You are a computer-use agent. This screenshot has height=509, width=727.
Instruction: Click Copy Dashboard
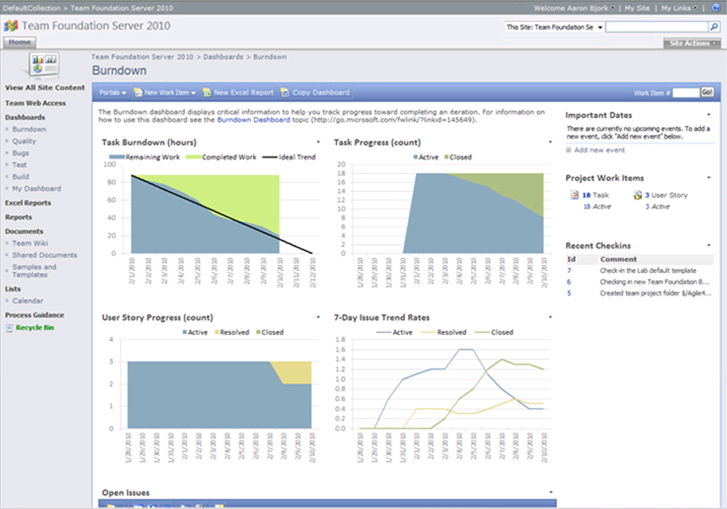[321, 93]
